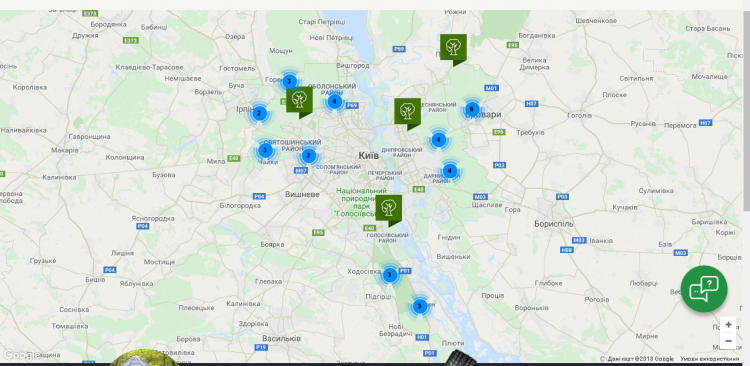
Task: Open cluster of 4 in Obolonskyi district
Action: (x=334, y=101)
